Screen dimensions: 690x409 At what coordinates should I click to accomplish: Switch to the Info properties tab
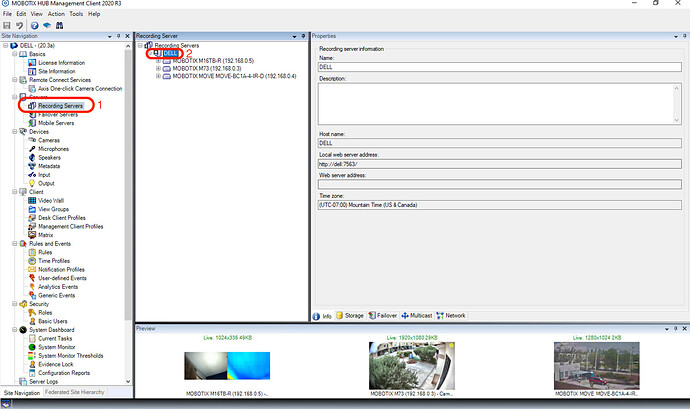pos(322,316)
